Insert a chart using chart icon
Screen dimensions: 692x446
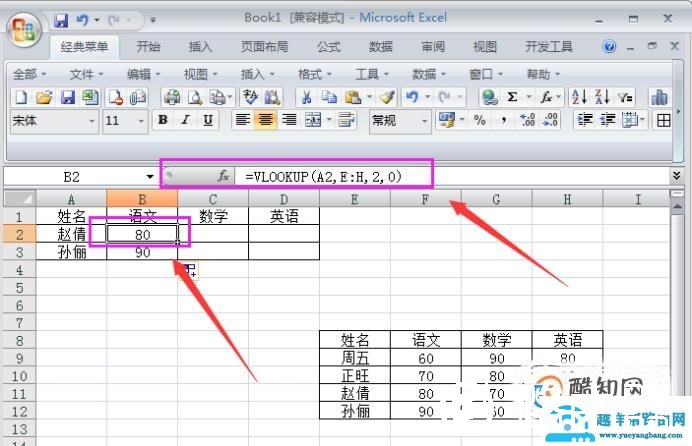pos(659,97)
